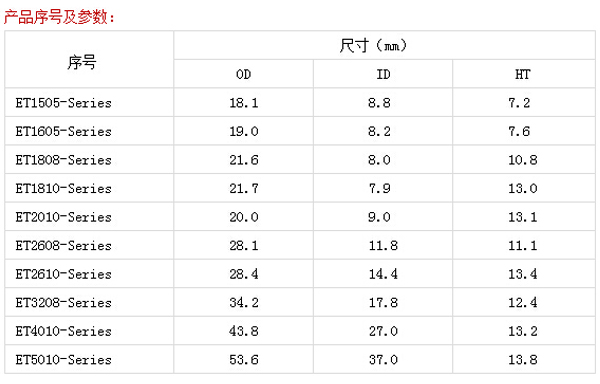
Task: Click the 序号 column header
Action: pyautogui.click(x=82, y=62)
